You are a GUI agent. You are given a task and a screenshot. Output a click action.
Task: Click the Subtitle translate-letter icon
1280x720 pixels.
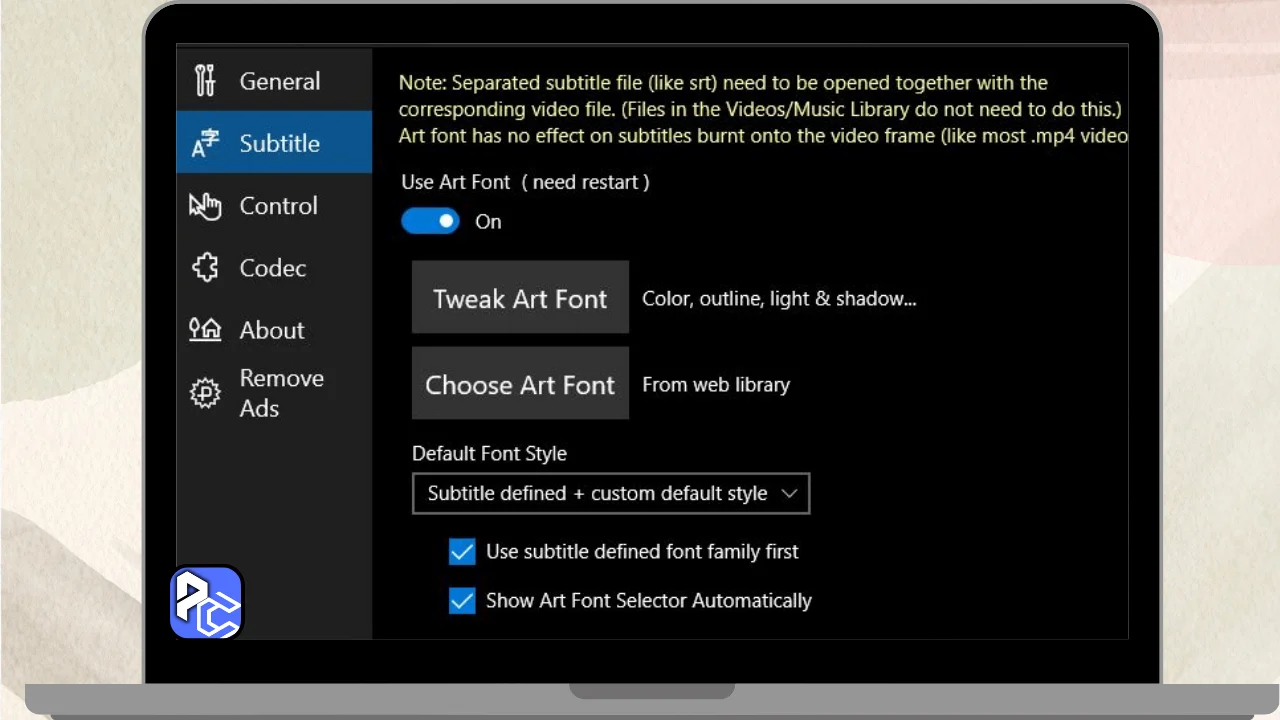(x=205, y=144)
